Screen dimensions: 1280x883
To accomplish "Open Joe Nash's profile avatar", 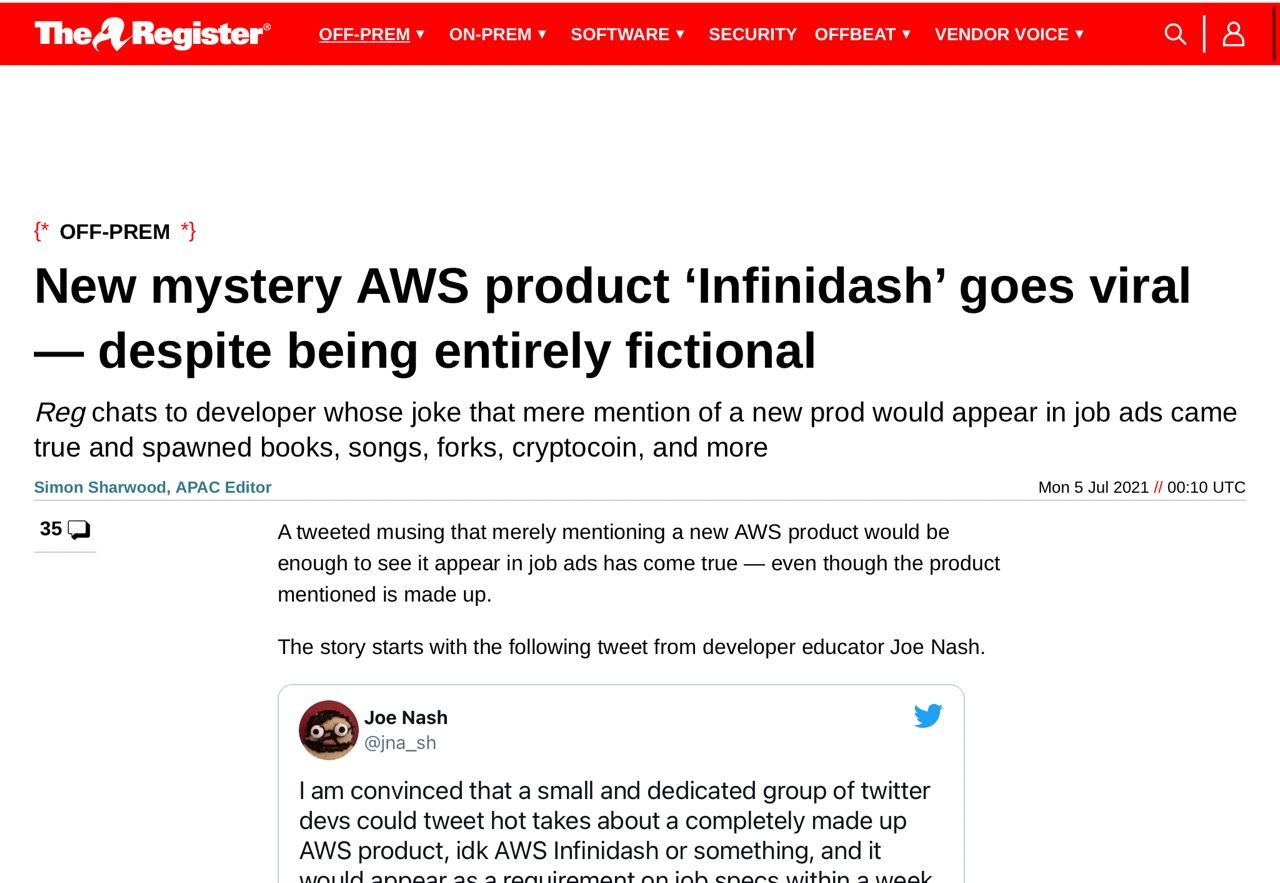I will pos(328,730).
